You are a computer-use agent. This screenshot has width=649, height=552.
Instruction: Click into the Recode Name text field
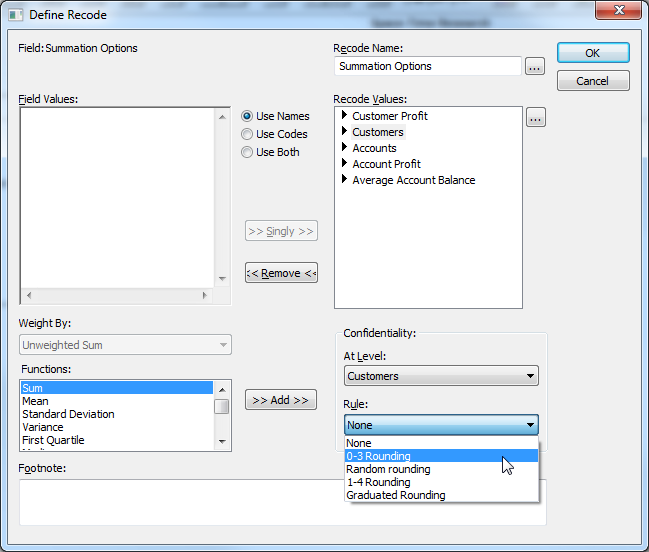[x=427, y=66]
